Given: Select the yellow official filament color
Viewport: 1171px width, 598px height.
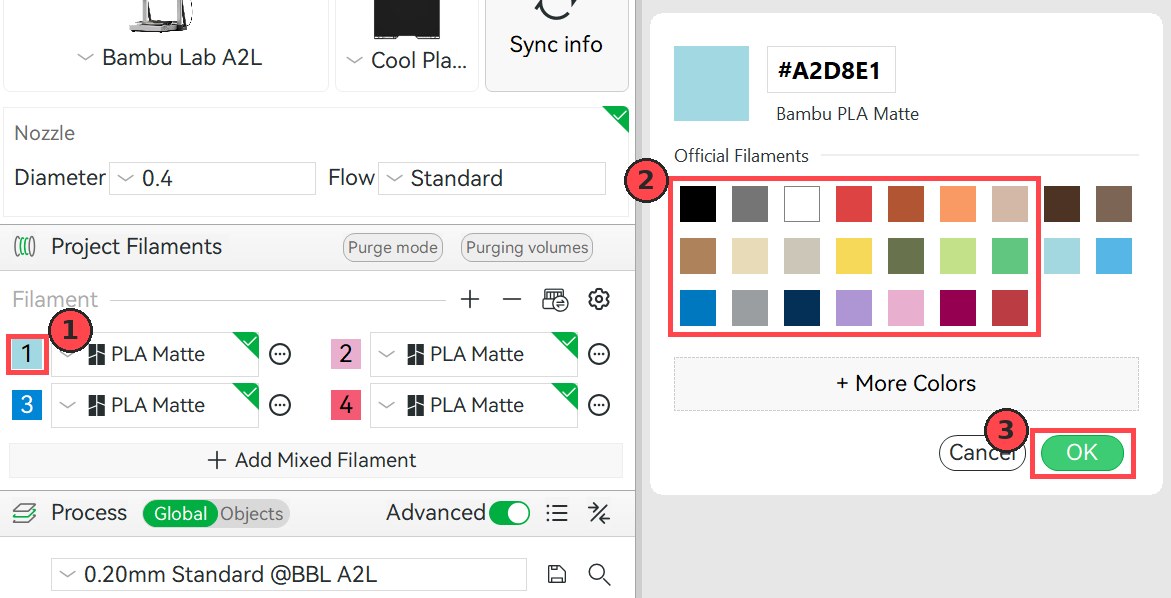Looking at the screenshot, I should [854, 256].
